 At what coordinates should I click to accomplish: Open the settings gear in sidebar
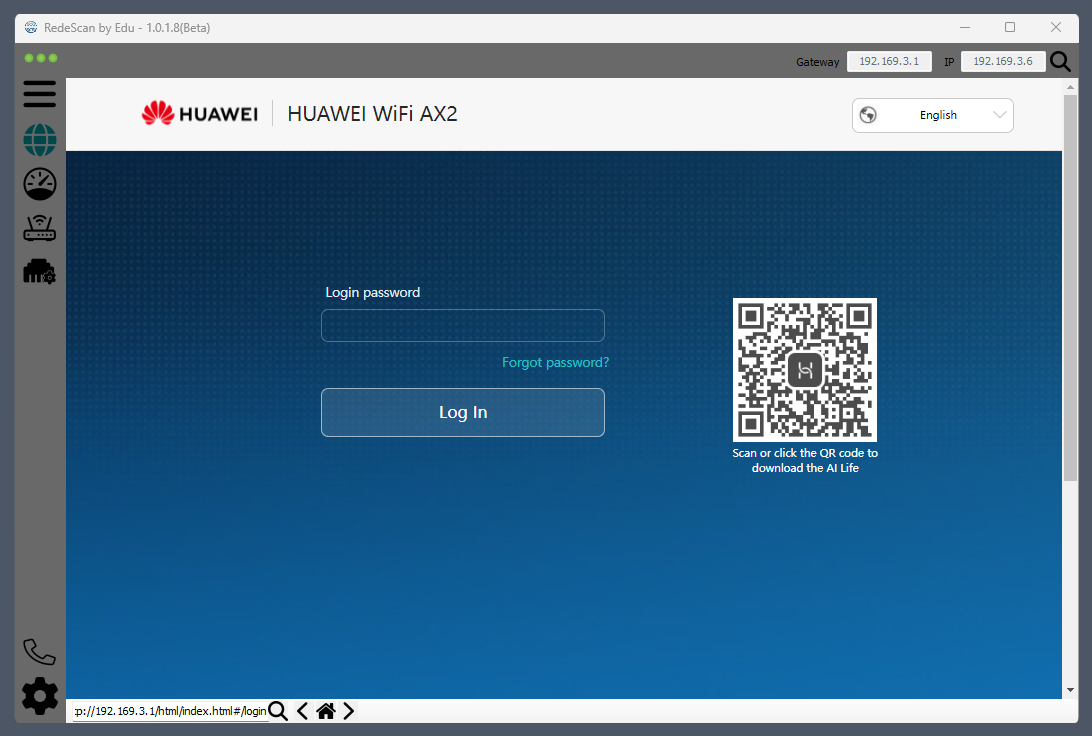(x=40, y=695)
